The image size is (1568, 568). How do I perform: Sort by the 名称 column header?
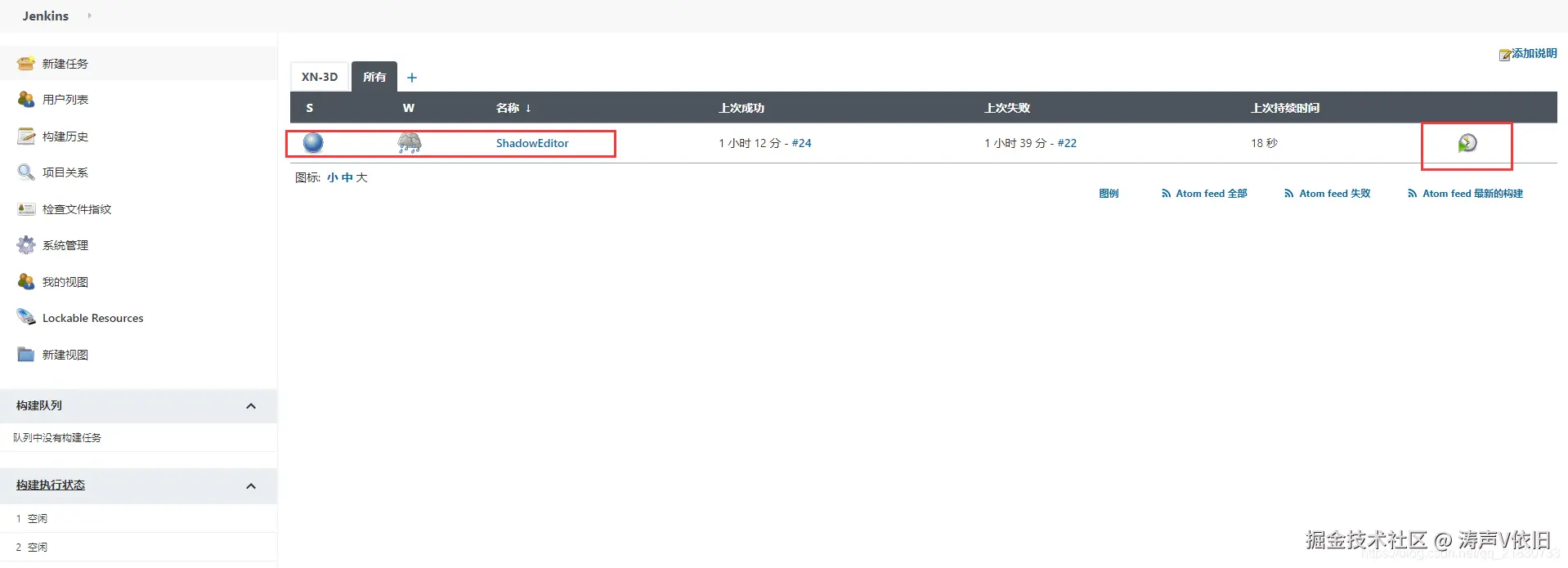513,108
